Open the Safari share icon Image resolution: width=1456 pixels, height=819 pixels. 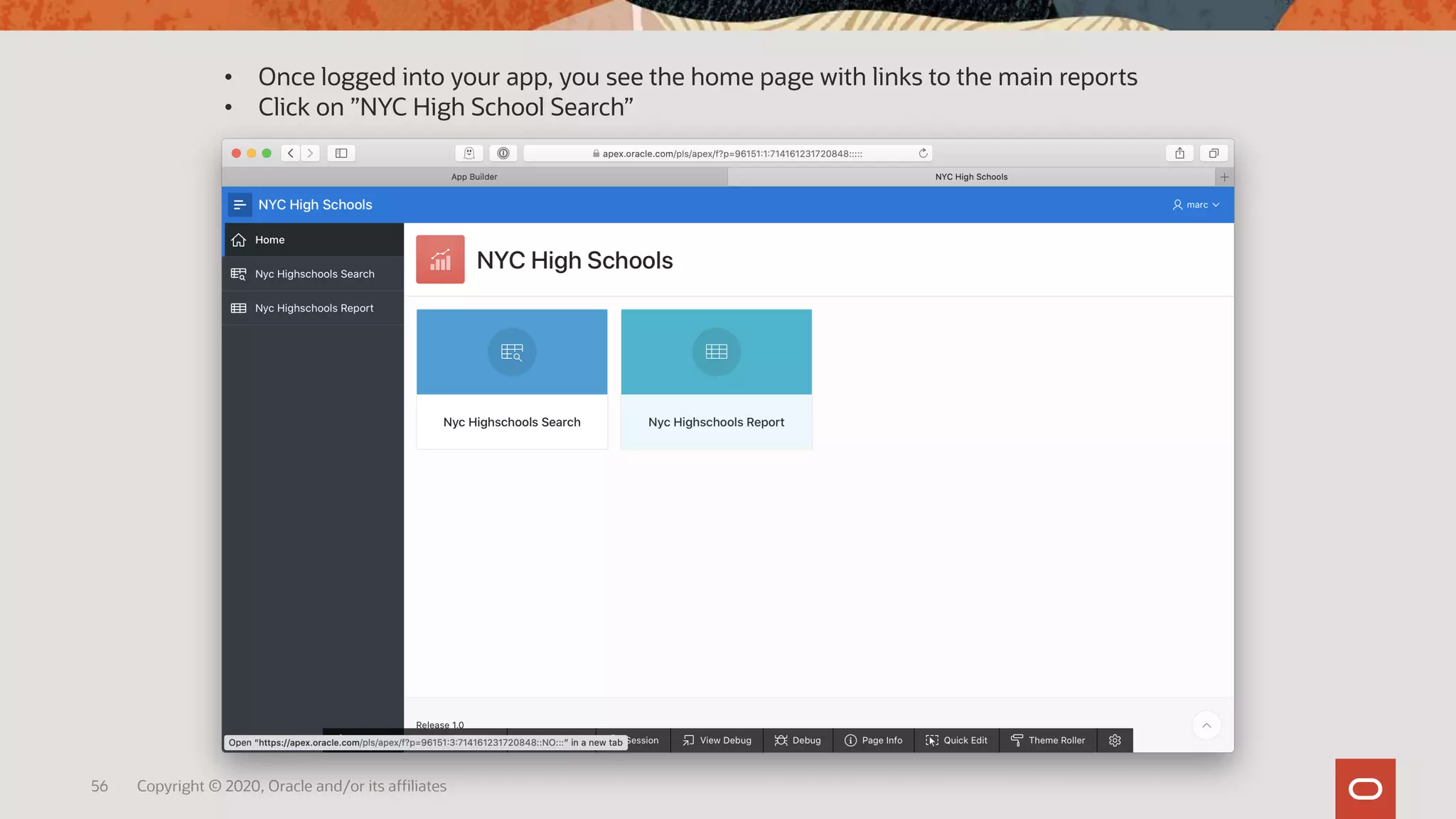(1179, 153)
